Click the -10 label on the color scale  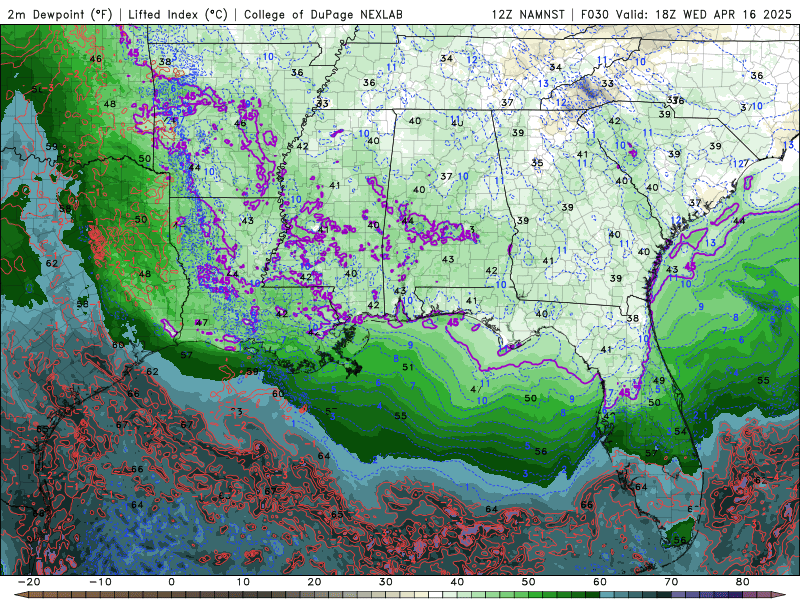[x=100, y=582]
